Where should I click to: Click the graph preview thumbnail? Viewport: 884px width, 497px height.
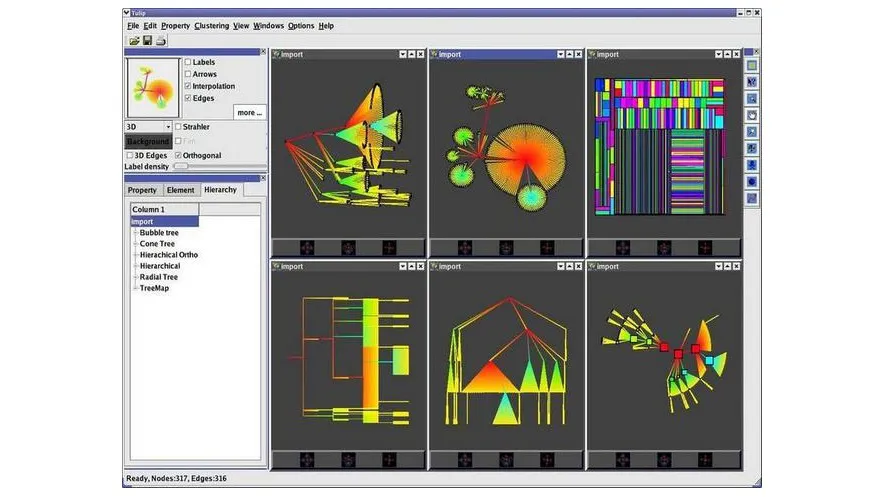(x=153, y=88)
